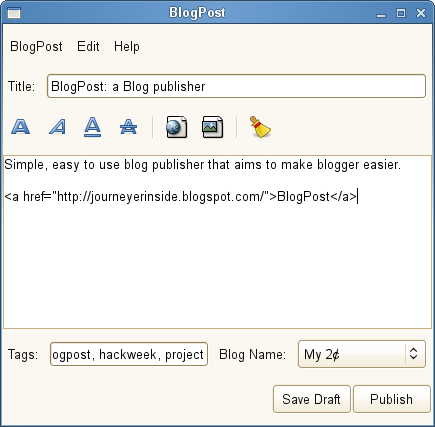Screen dimensions: 435x427
Task: Apply strikethrough with the struck-through A icon
Action: (x=128, y=127)
